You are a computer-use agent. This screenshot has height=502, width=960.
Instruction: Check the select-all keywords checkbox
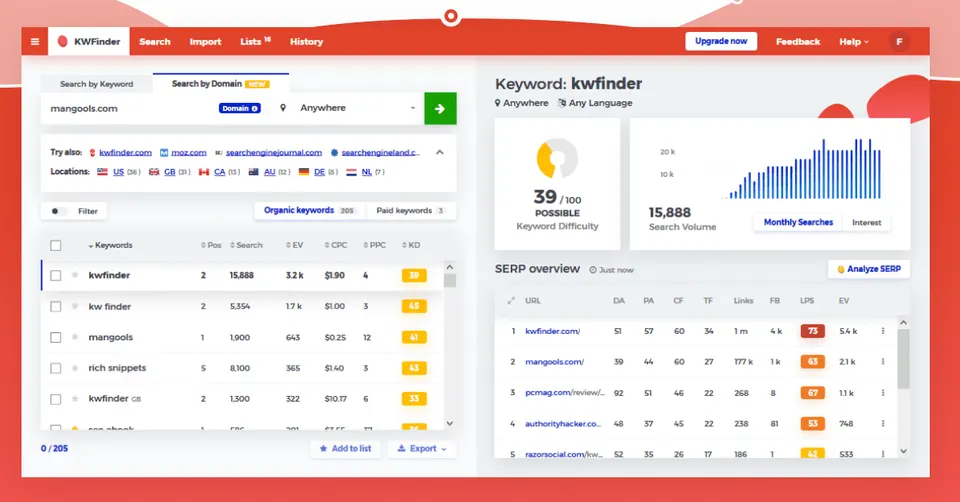pos(56,245)
